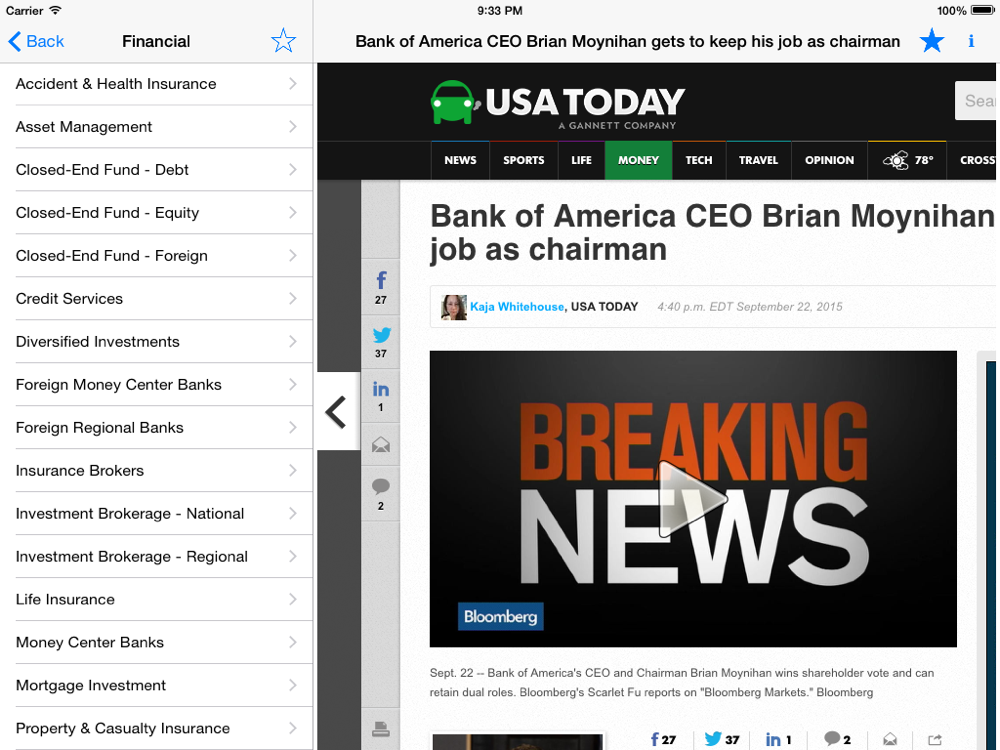Toggle the Financial category favorite star
Viewport: 1000px width, 750px height.
click(283, 41)
